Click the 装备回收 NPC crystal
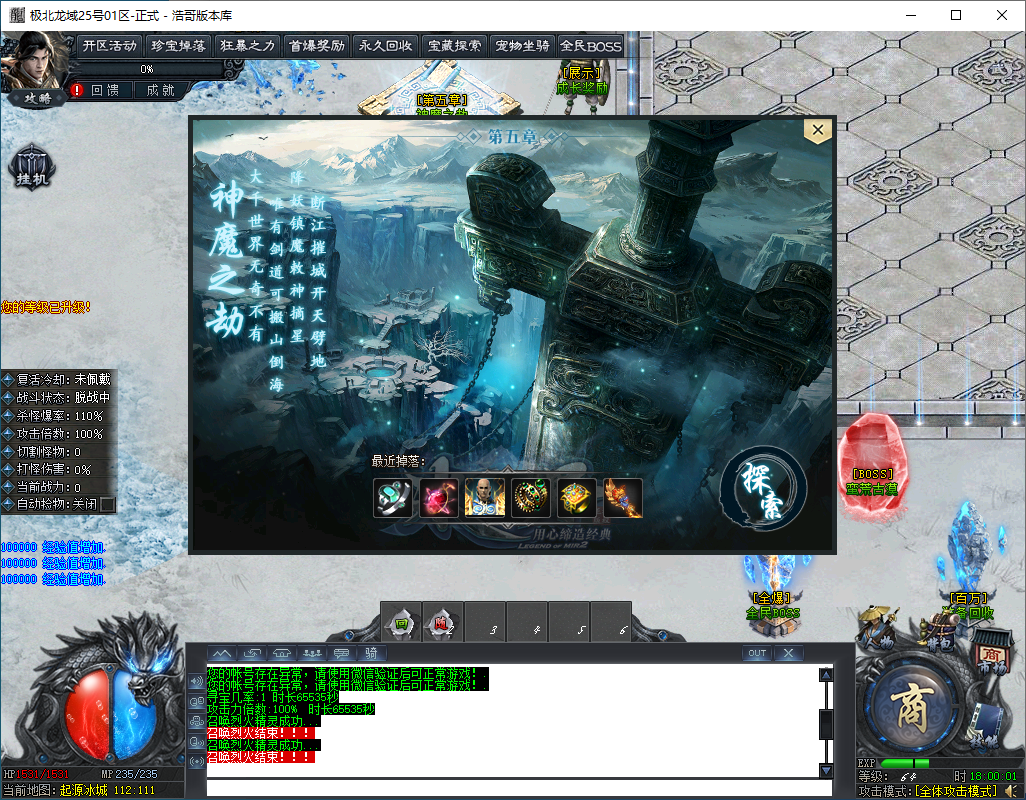This screenshot has width=1026, height=800. click(x=970, y=556)
